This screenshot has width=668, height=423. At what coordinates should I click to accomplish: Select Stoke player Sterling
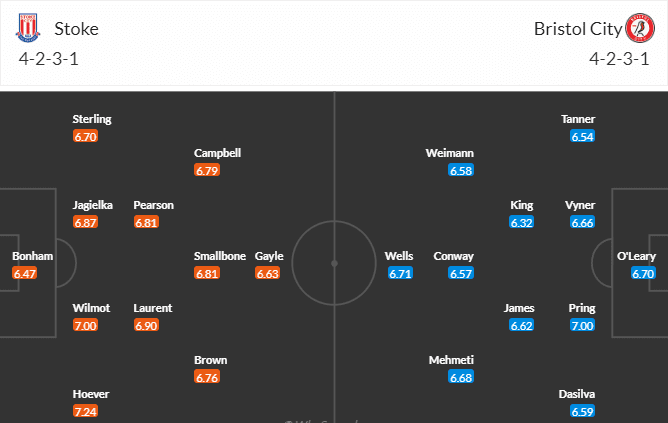pos(92,119)
